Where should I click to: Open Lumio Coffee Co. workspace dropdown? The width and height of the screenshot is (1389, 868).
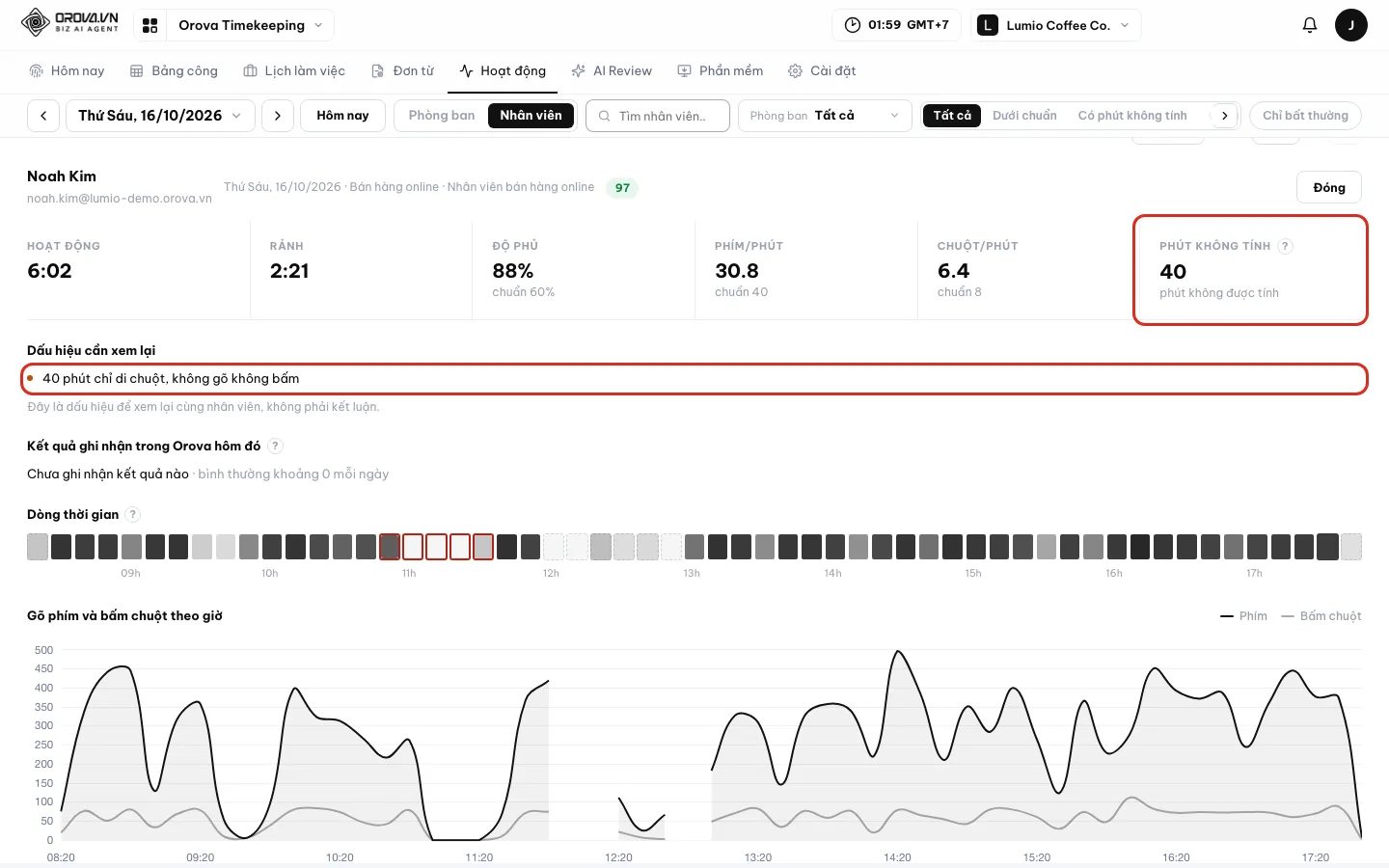click(x=1056, y=25)
